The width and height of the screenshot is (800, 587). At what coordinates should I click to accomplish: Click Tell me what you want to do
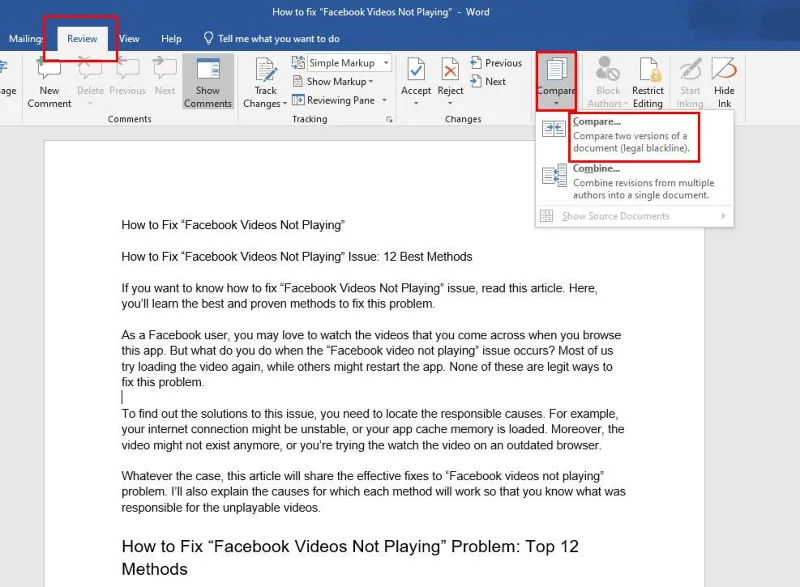click(279, 39)
